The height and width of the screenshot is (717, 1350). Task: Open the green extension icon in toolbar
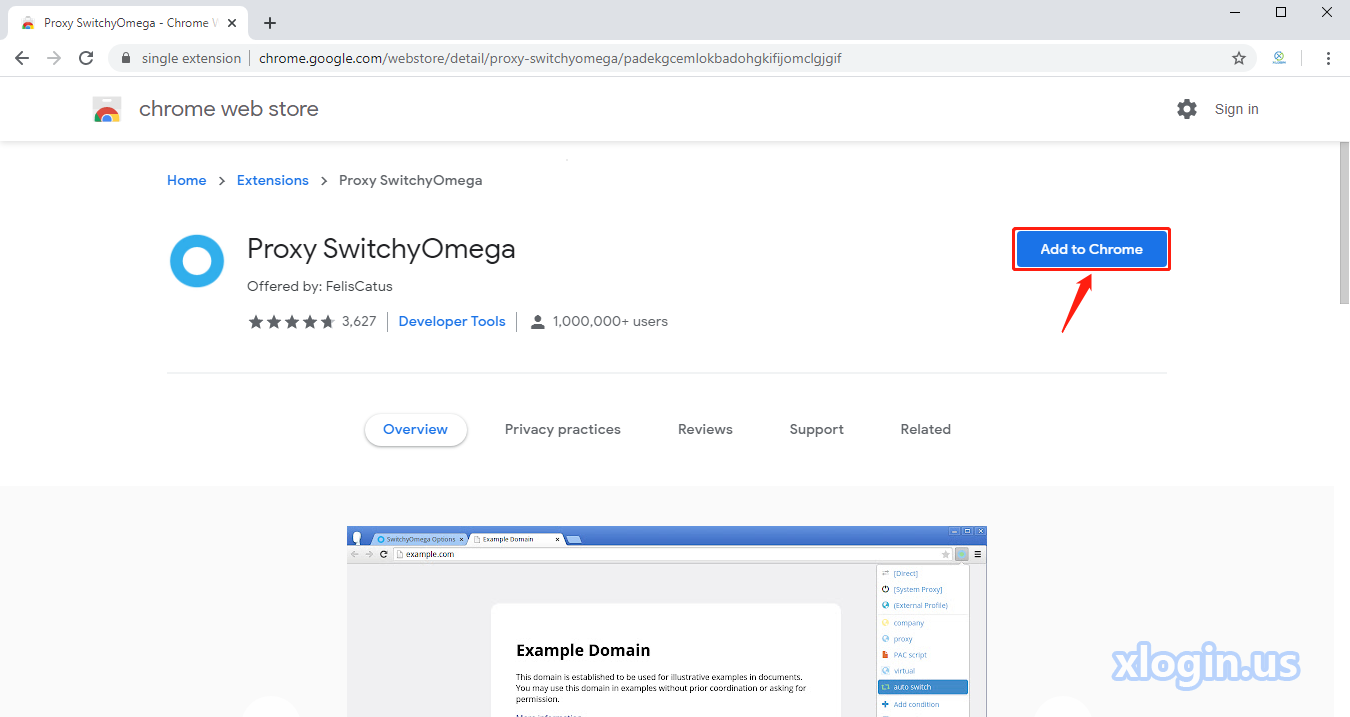1279,58
